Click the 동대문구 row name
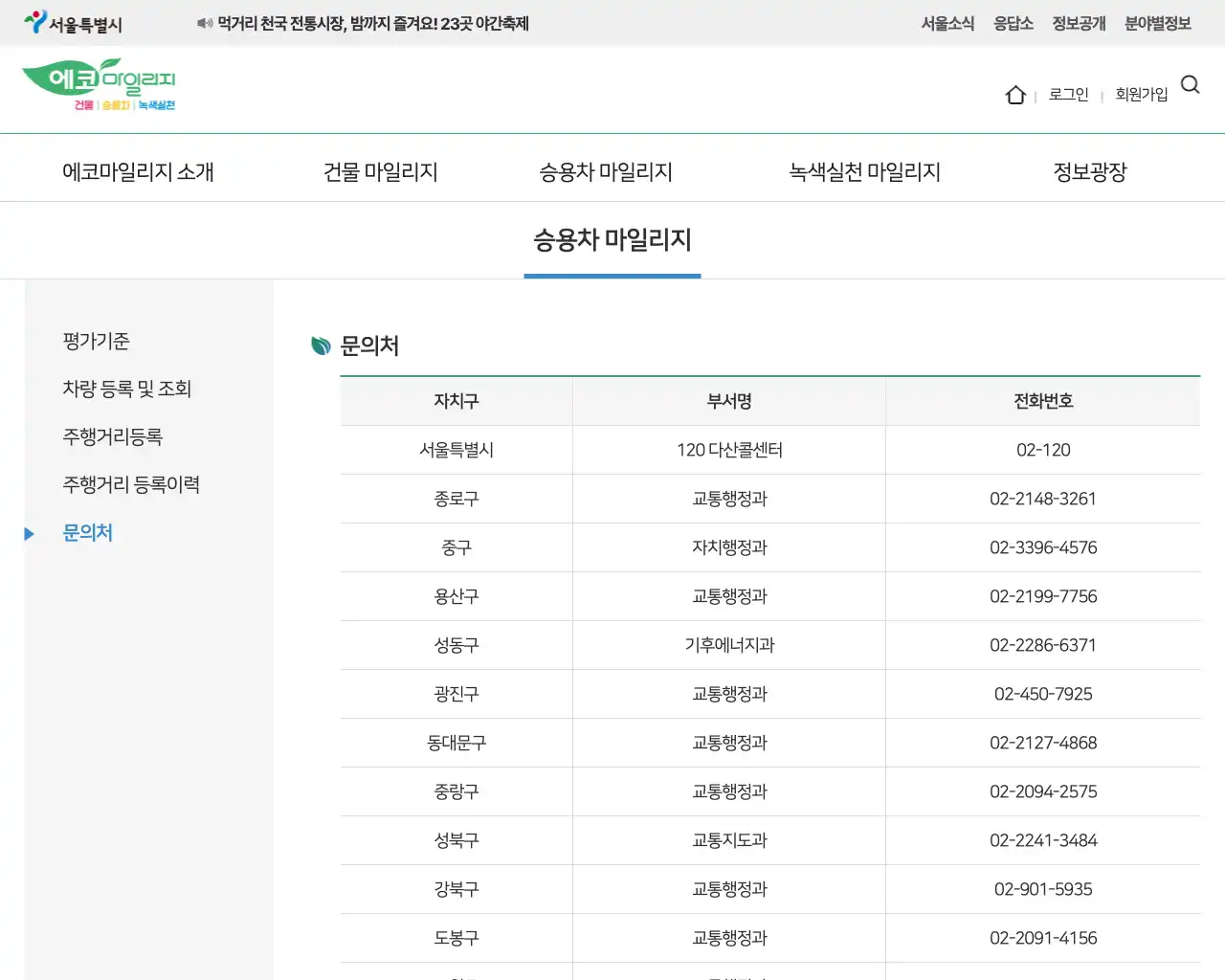 coord(457,743)
